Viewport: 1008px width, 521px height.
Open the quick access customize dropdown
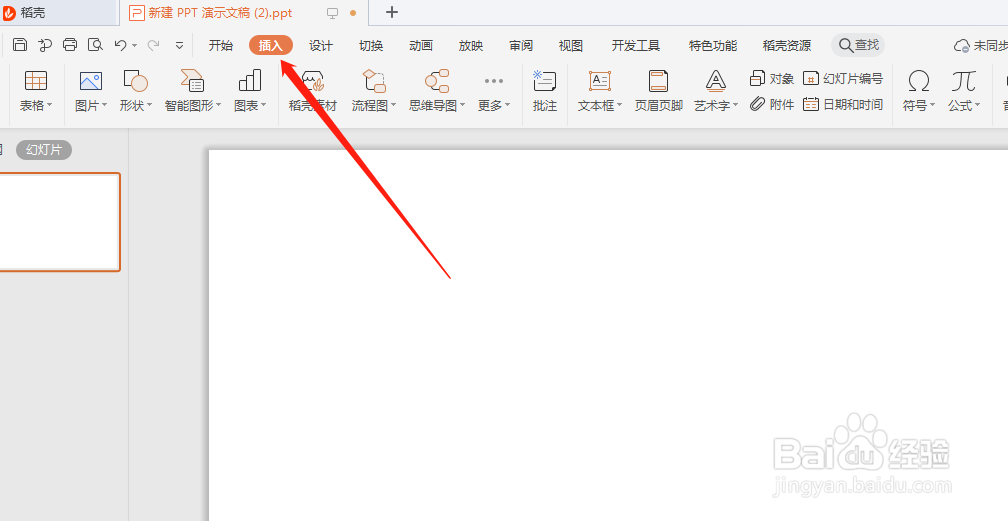tap(179, 46)
